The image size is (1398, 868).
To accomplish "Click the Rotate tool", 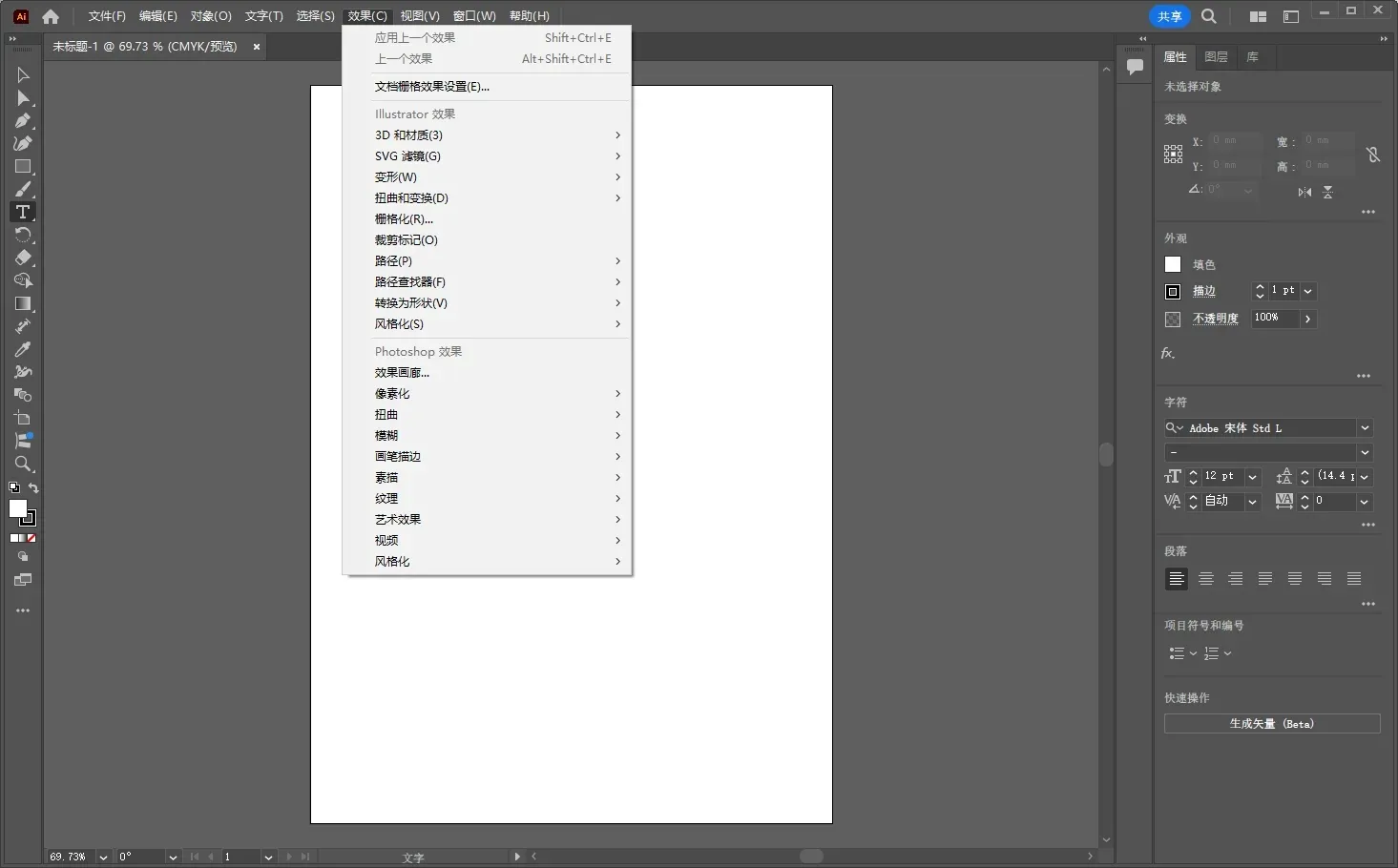I will click(x=23, y=236).
